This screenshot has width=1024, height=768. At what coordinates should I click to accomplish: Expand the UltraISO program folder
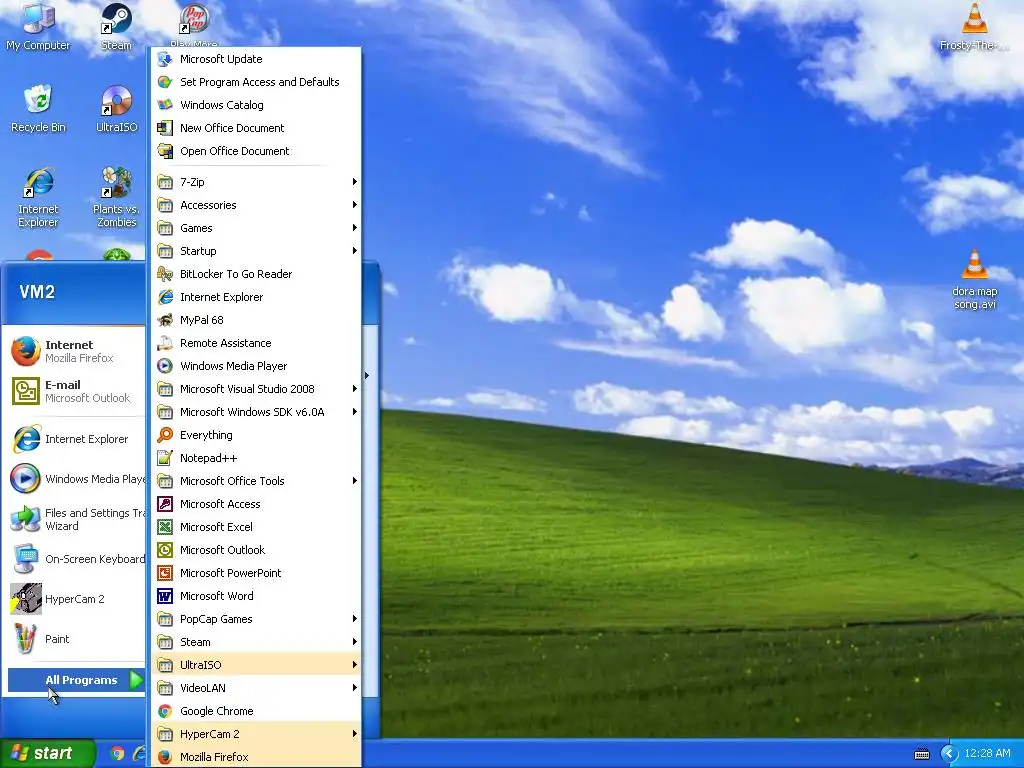coord(256,665)
